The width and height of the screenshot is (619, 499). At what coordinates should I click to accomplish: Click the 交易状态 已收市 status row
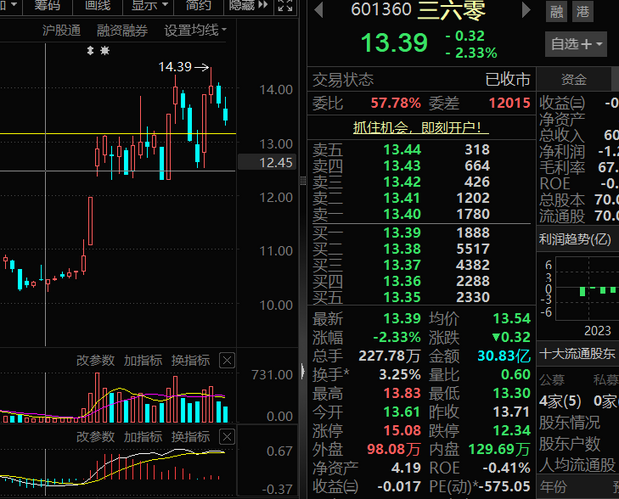421,80
